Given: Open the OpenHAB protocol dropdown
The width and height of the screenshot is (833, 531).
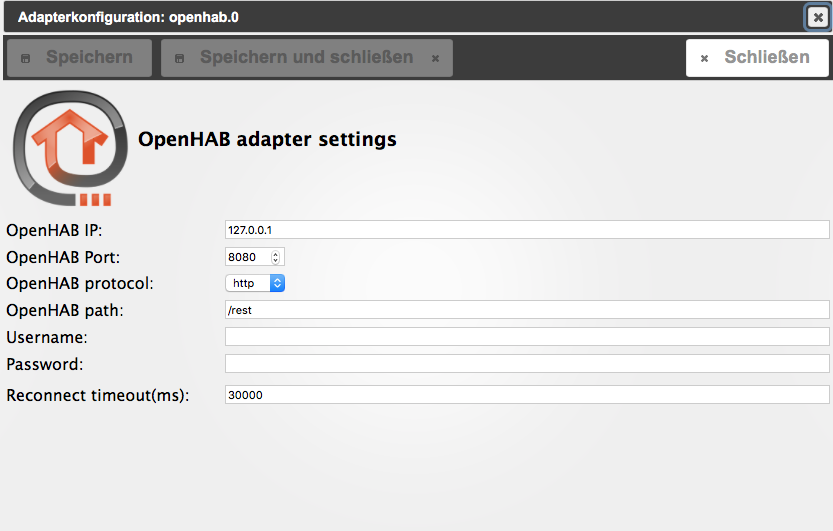Looking at the screenshot, I should coord(255,283).
